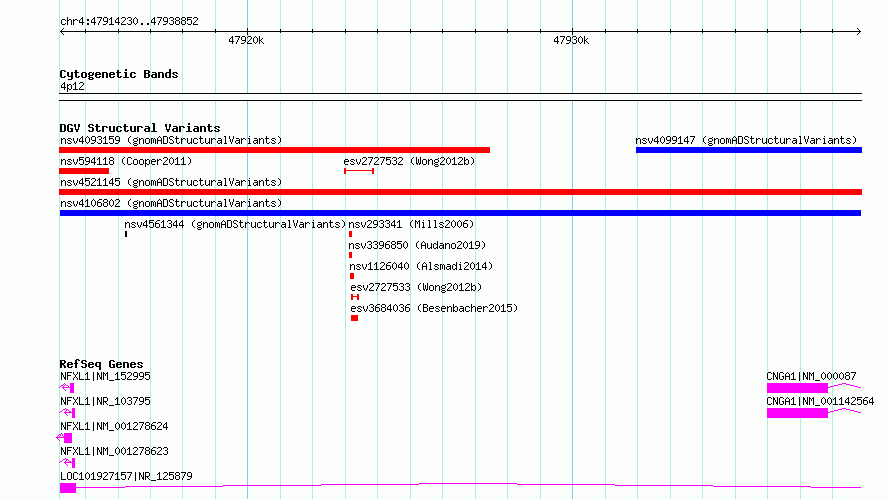Click the nsv1126040 (Alsmadi2014) label
This screenshot has height=499, width=890.
[x=421, y=266]
